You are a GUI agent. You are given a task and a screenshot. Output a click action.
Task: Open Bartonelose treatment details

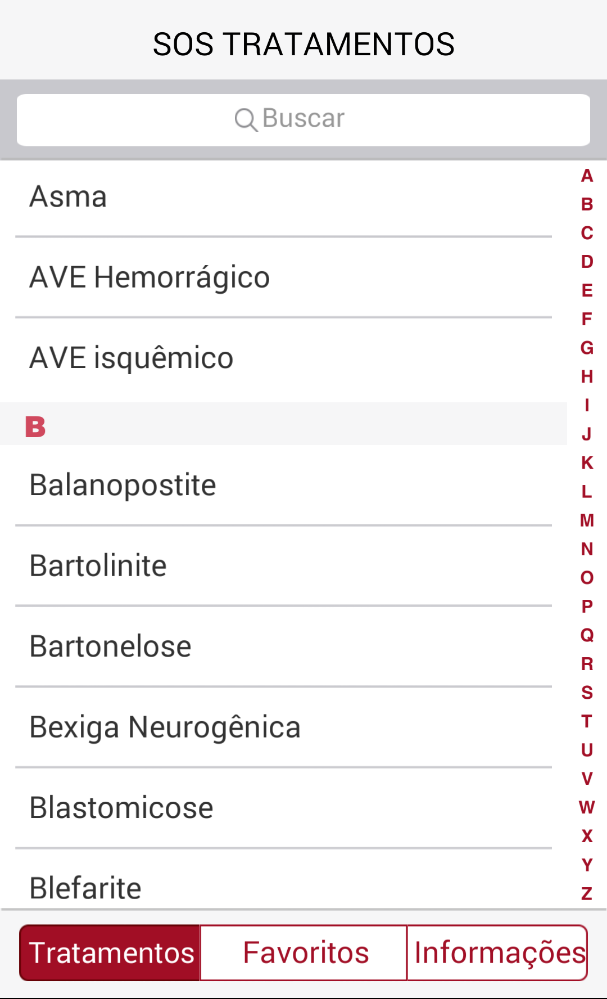(283, 646)
